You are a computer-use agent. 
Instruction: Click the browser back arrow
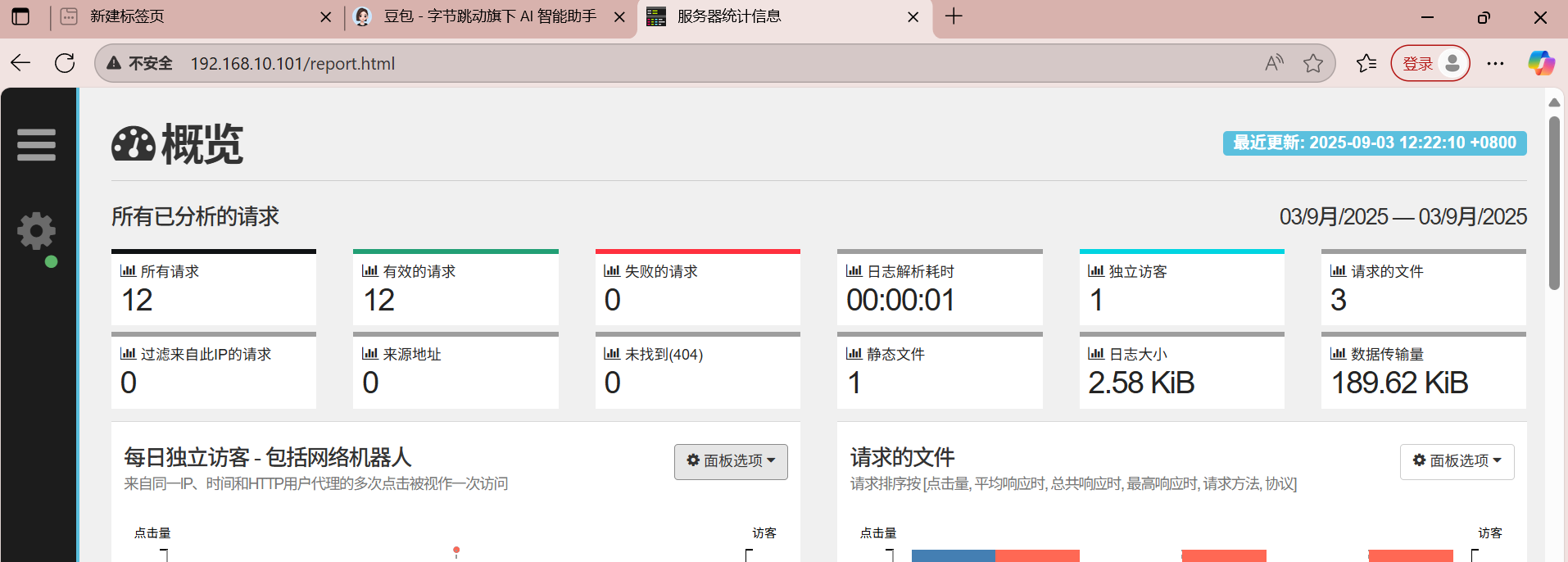[x=21, y=63]
